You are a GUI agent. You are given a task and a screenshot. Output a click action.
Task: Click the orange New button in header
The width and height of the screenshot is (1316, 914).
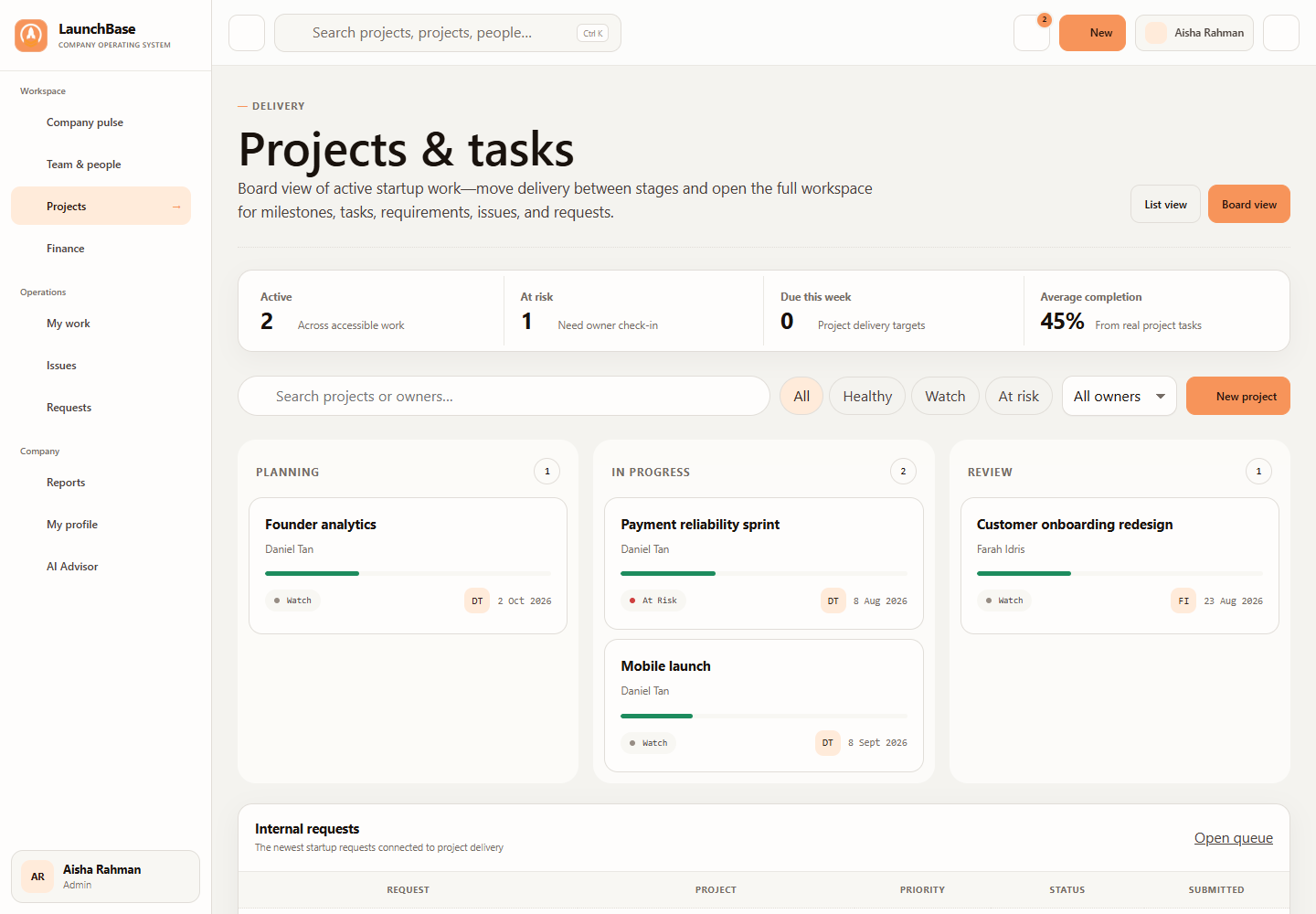tap(1092, 33)
